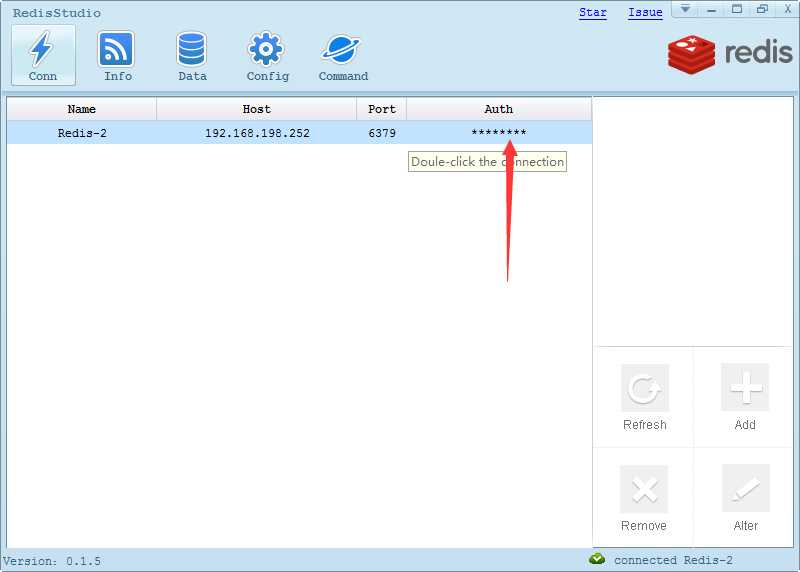The height and width of the screenshot is (572, 800).
Task: Maximize the RedisStudio window
Action: (x=737, y=9)
